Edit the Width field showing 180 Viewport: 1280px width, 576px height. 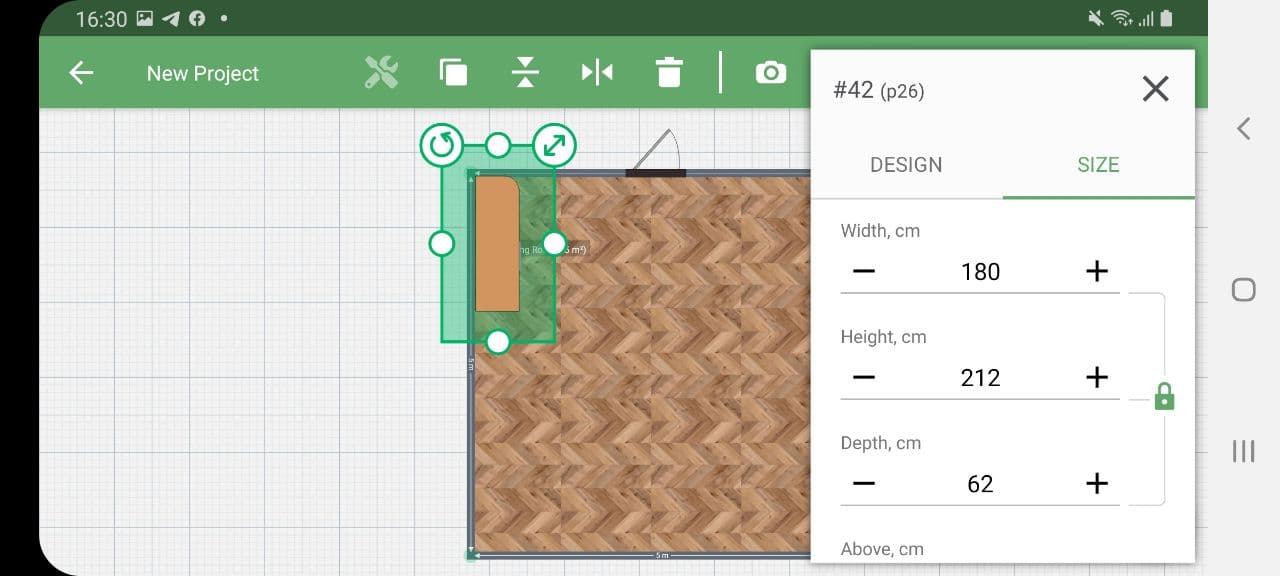point(980,271)
